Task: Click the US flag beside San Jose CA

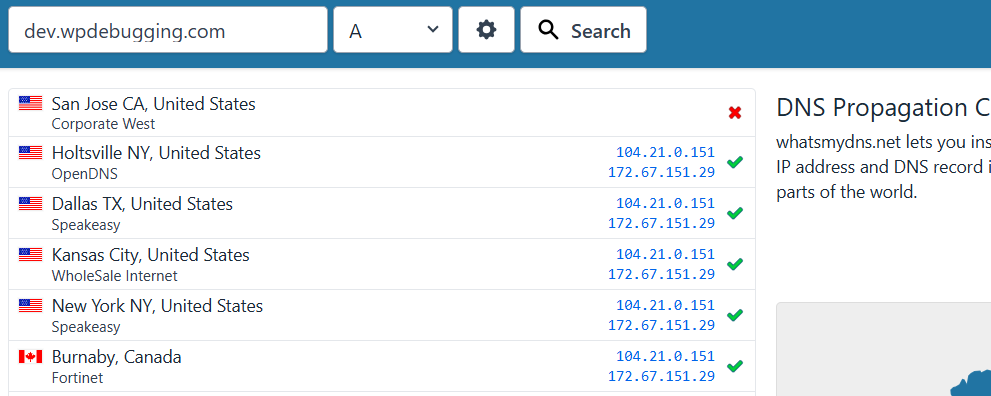Action: [x=30, y=103]
